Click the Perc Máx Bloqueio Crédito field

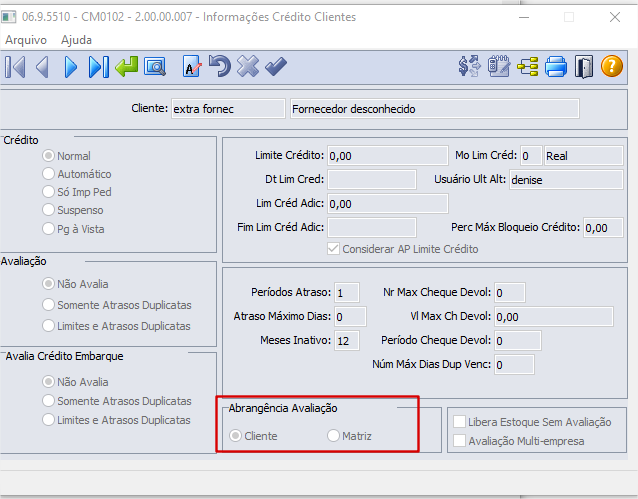[x=603, y=227]
